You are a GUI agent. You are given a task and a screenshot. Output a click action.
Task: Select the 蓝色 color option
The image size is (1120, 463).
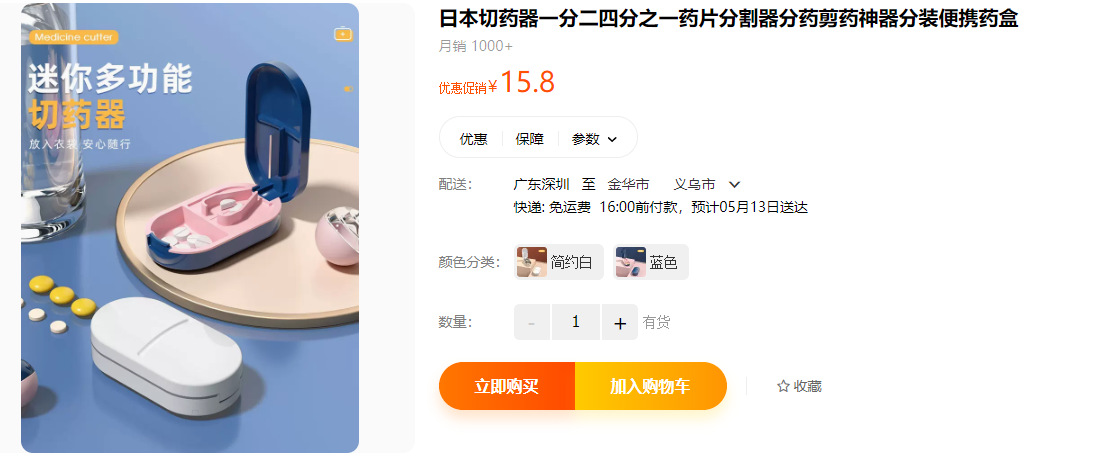click(651, 262)
